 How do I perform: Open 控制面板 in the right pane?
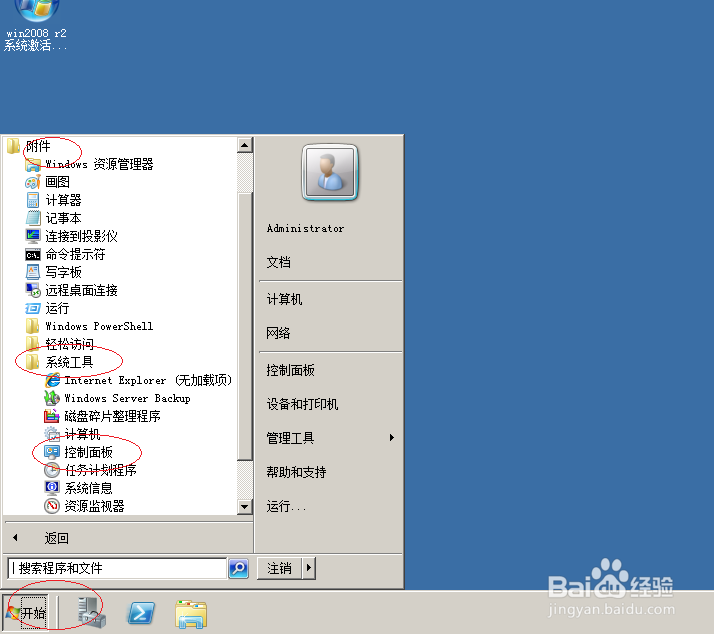coord(291,370)
